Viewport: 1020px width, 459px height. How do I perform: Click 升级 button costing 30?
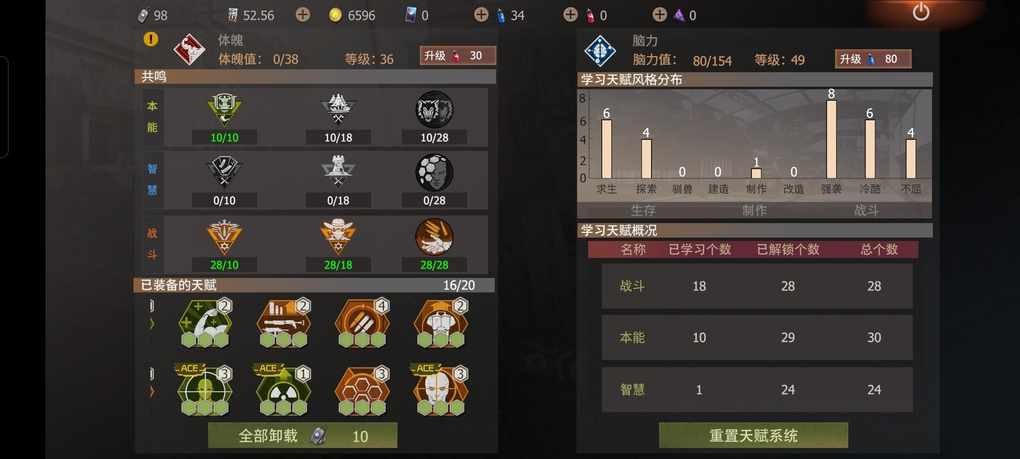458,56
